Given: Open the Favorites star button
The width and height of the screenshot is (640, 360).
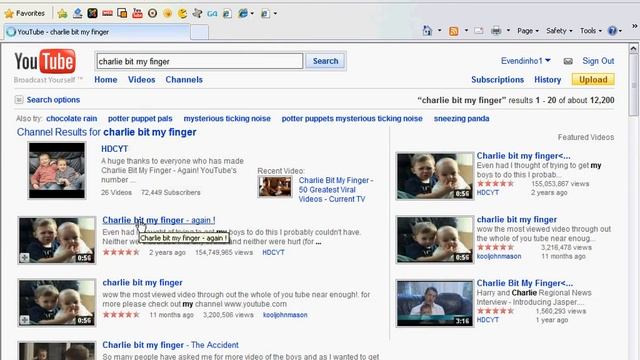Looking at the screenshot, I should click(x=24, y=13).
